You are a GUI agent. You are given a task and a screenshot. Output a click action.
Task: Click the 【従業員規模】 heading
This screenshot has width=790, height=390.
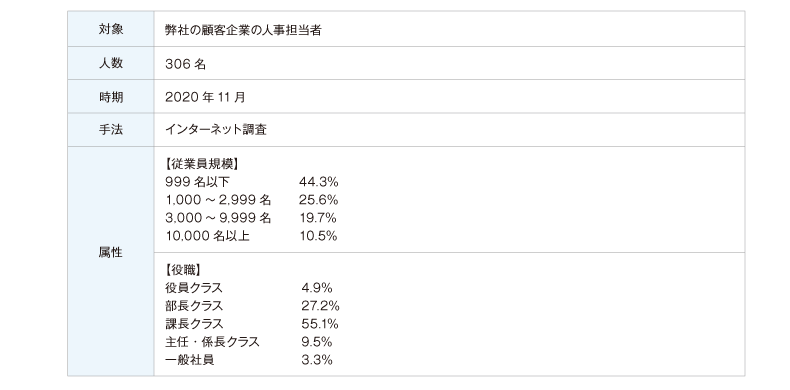tap(202, 164)
